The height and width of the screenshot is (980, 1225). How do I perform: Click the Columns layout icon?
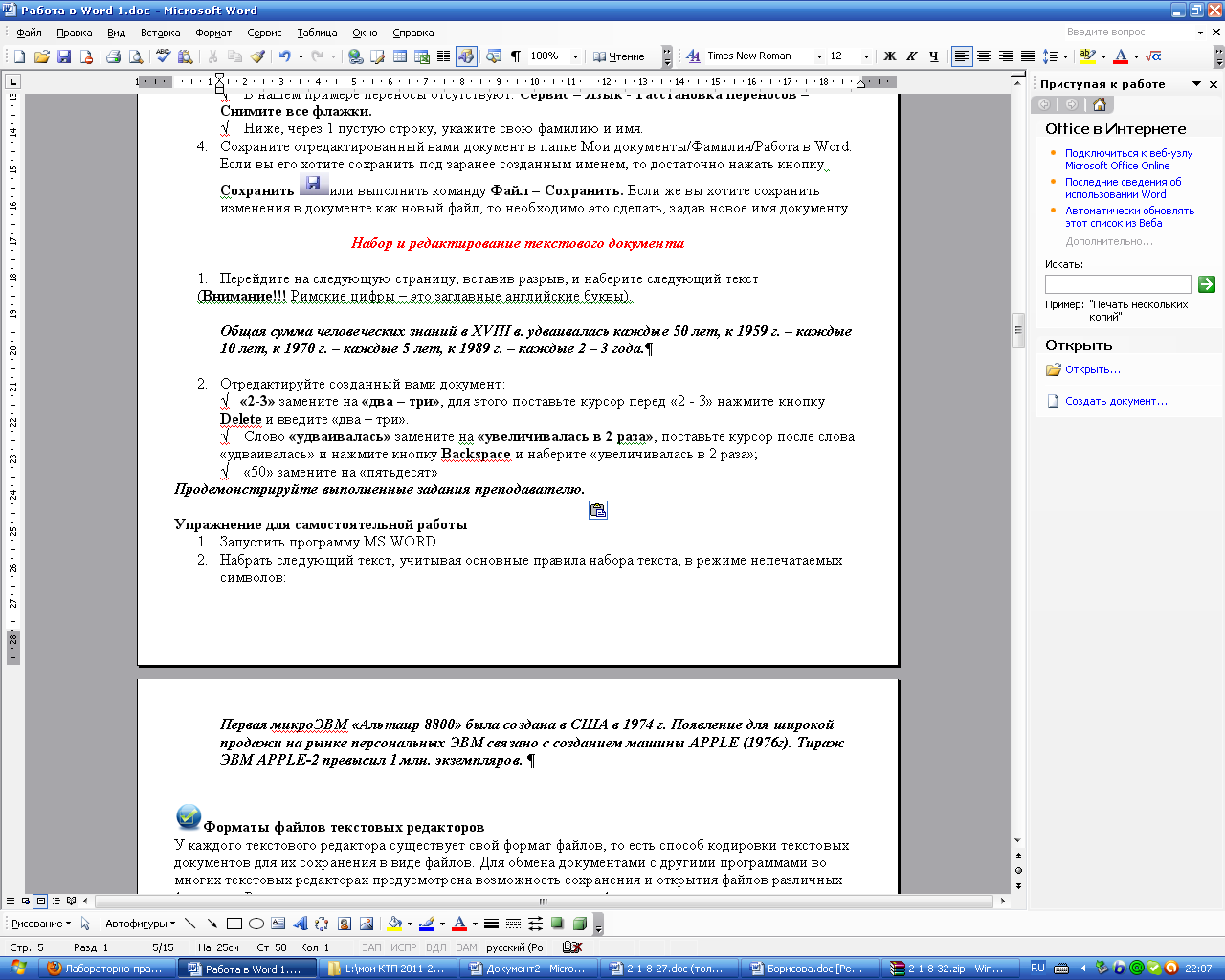tap(444, 56)
